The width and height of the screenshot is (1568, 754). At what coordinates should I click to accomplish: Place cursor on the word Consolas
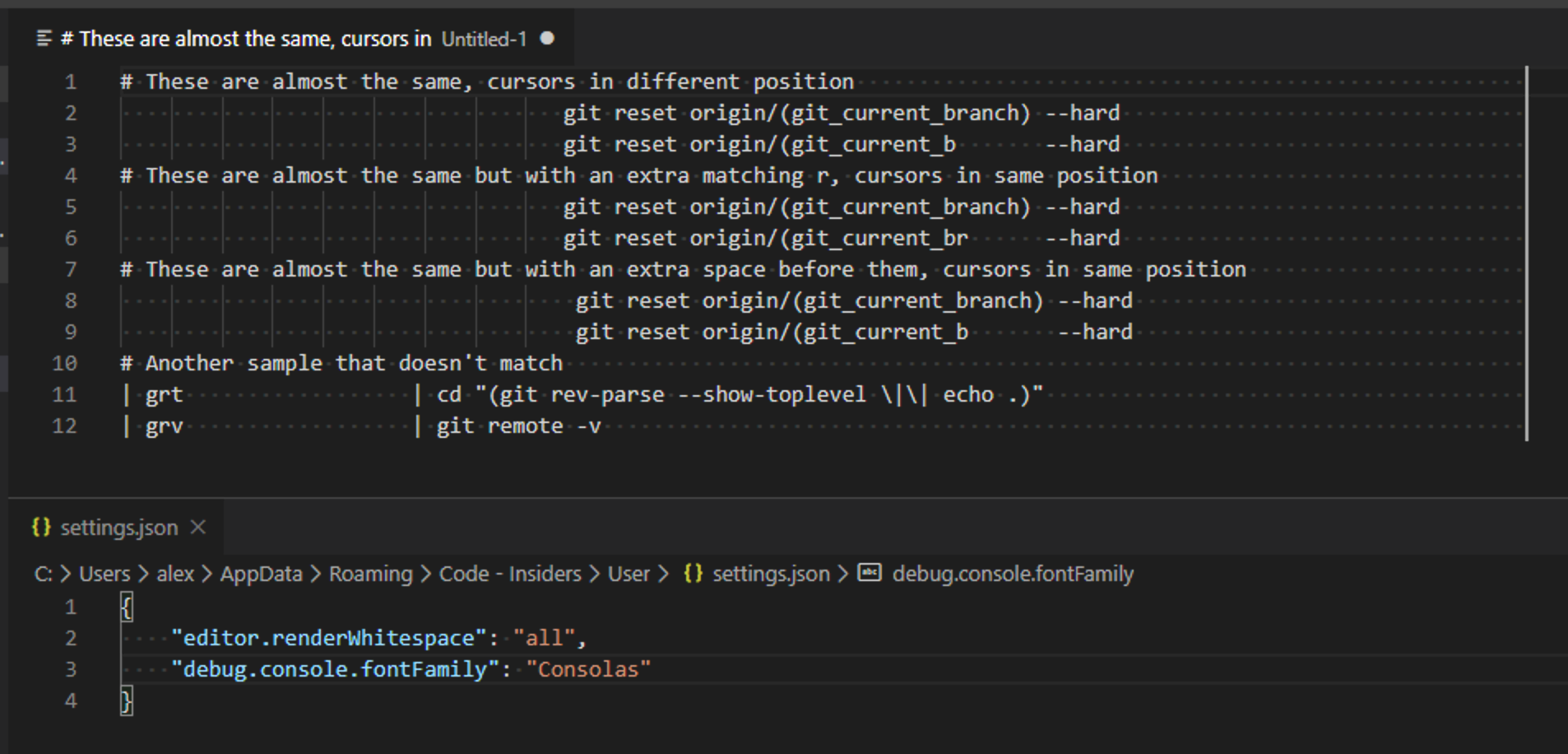(x=587, y=669)
